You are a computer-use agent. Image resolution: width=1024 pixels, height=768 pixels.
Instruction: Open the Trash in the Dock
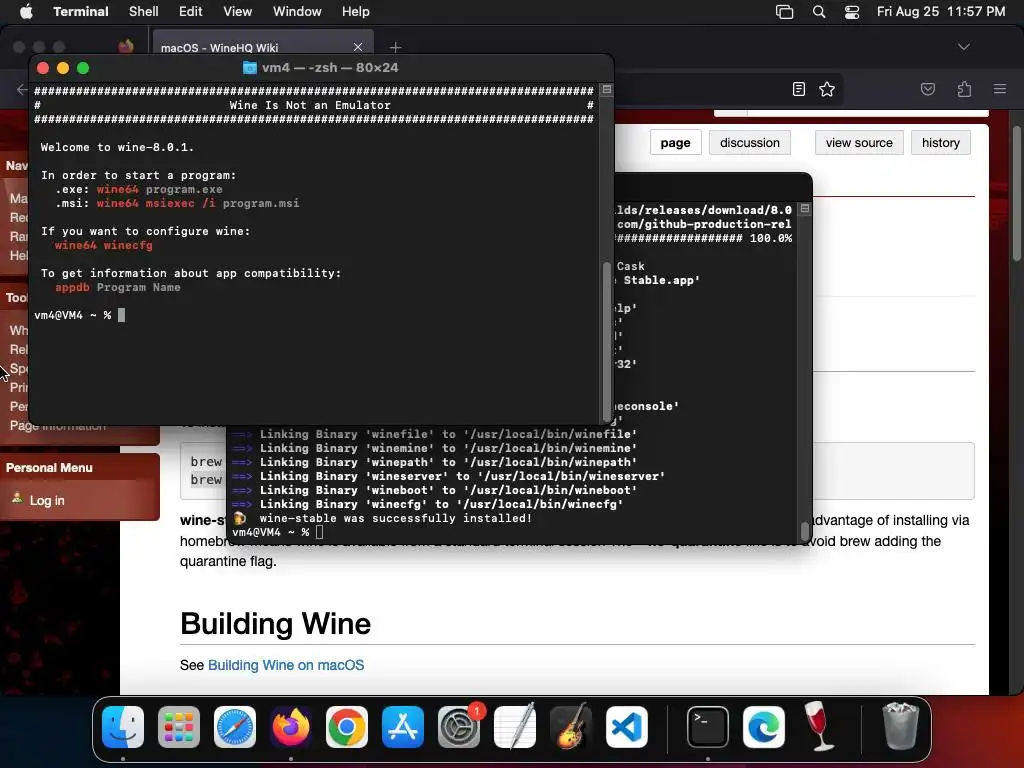(x=901, y=726)
